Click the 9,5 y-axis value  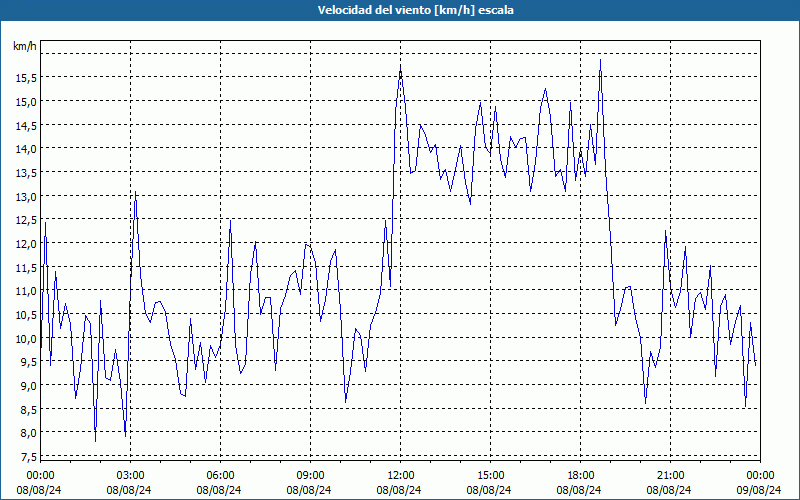click(x=28, y=362)
